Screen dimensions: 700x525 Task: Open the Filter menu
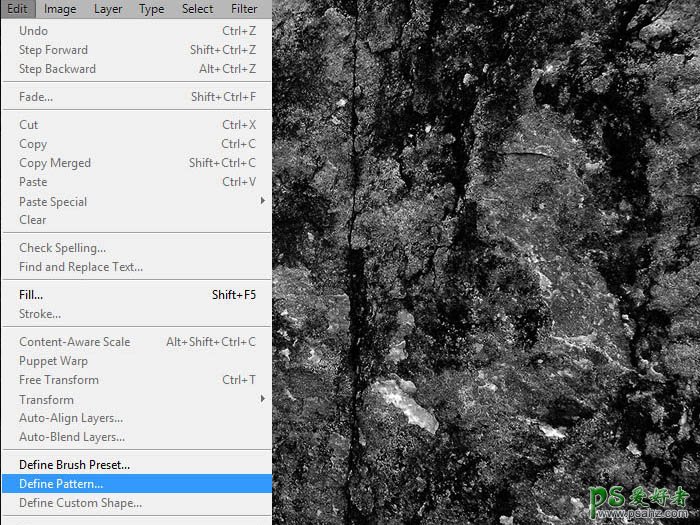pos(244,9)
